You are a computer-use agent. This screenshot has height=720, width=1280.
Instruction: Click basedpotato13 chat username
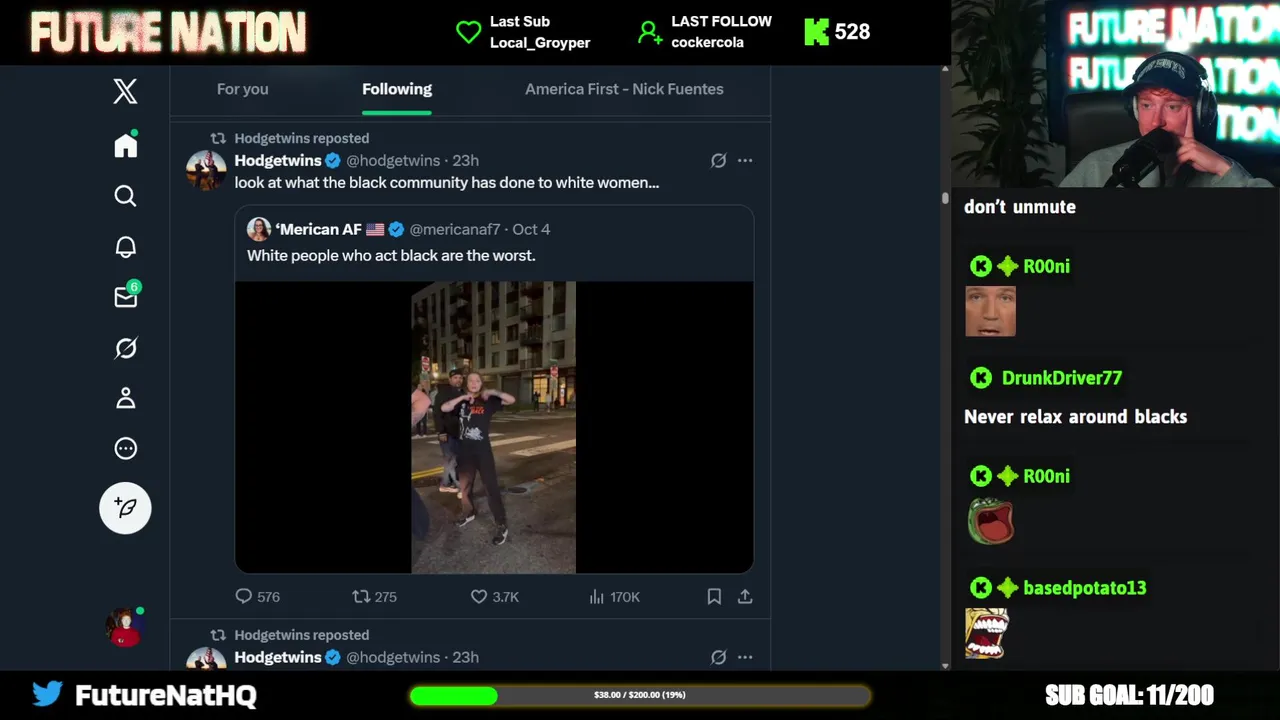[1084, 588]
